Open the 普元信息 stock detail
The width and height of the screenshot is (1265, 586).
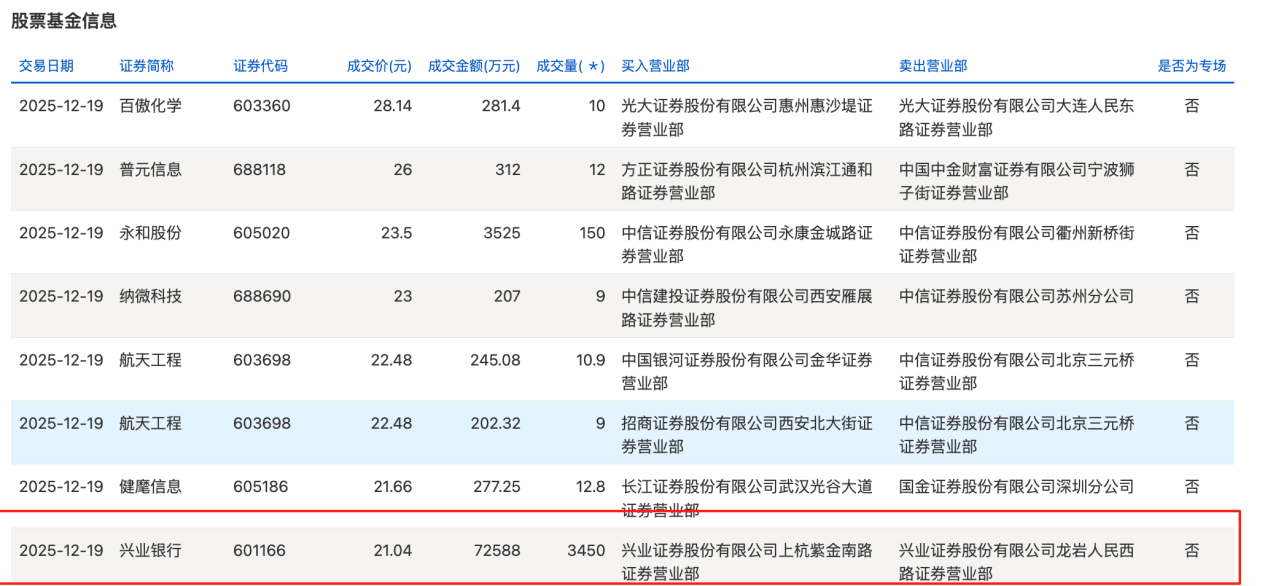click(x=152, y=169)
